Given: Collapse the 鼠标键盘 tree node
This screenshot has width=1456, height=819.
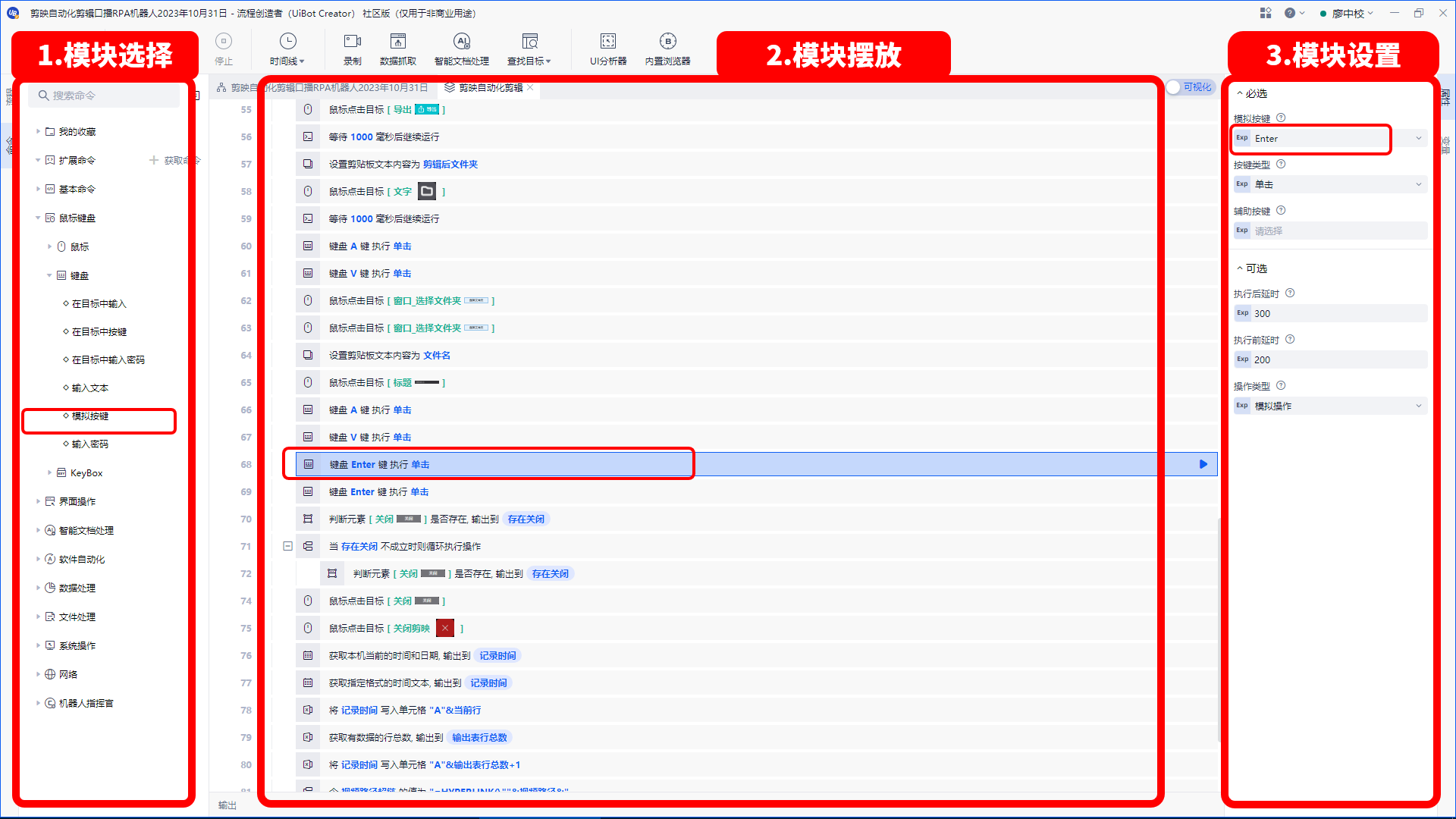Looking at the screenshot, I should click(x=38, y=218).
